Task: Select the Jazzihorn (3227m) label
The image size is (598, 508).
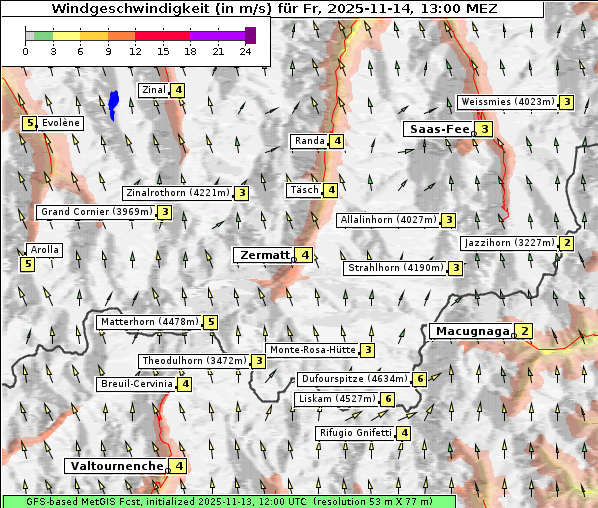Action: point(510,243)
